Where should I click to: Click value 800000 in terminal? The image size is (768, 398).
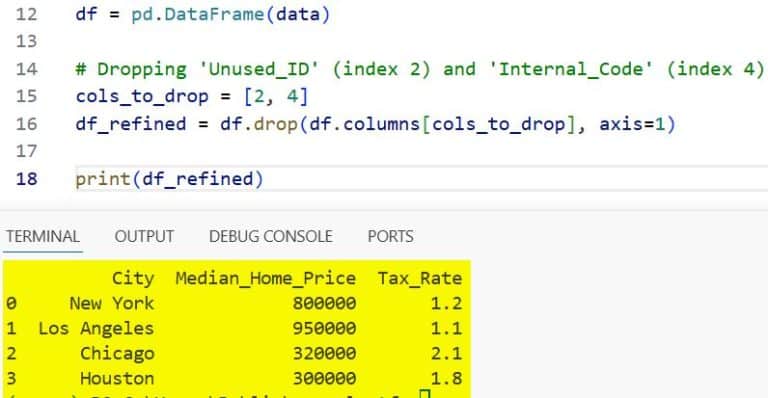tap(324, 304)
